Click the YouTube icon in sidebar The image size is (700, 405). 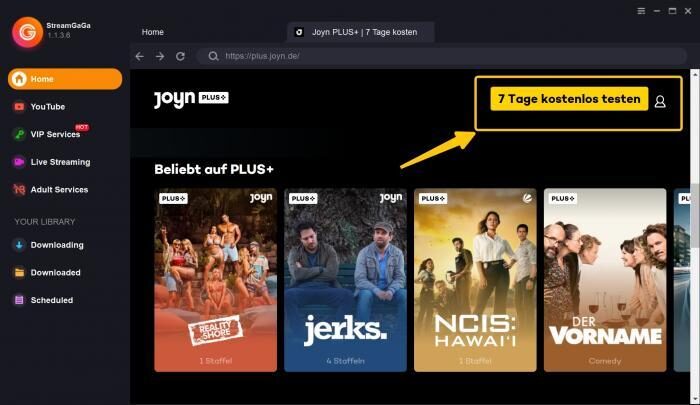pos(19,107)
